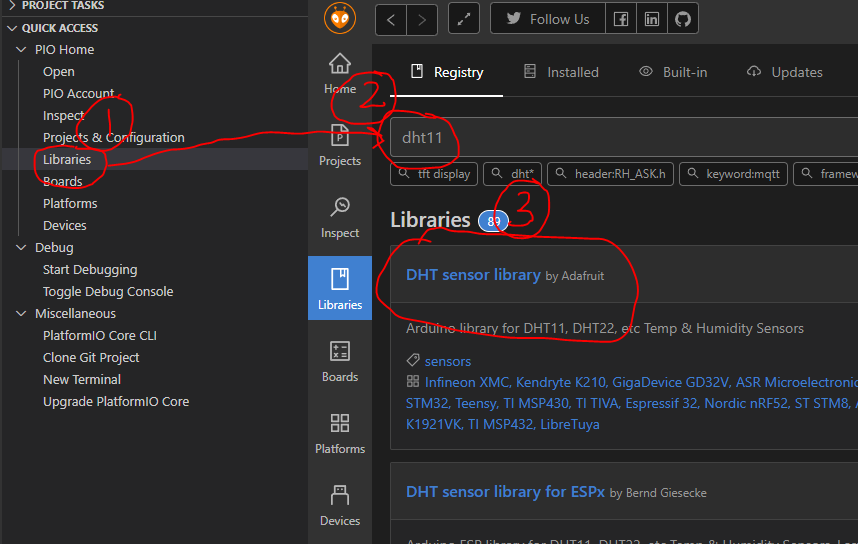The image size is (858, 544).
Task: Open the GitHub icon link
Action: coord(683,19)
